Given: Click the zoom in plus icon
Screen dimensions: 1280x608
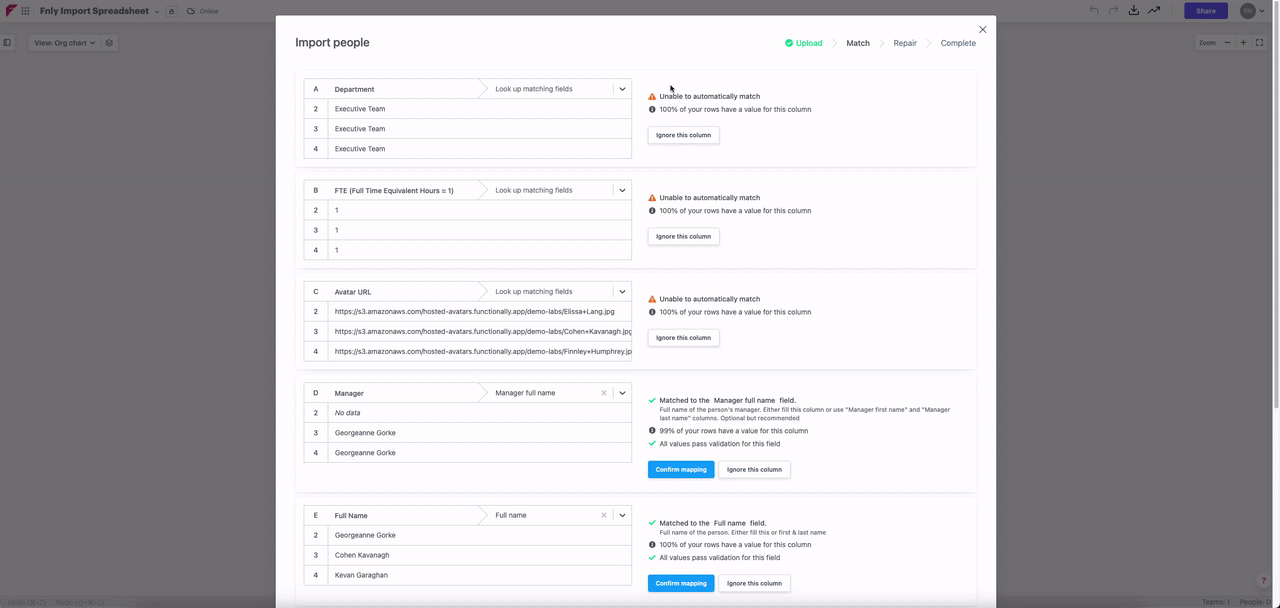Looking at the screenshot, I should tap(1244, 43).
